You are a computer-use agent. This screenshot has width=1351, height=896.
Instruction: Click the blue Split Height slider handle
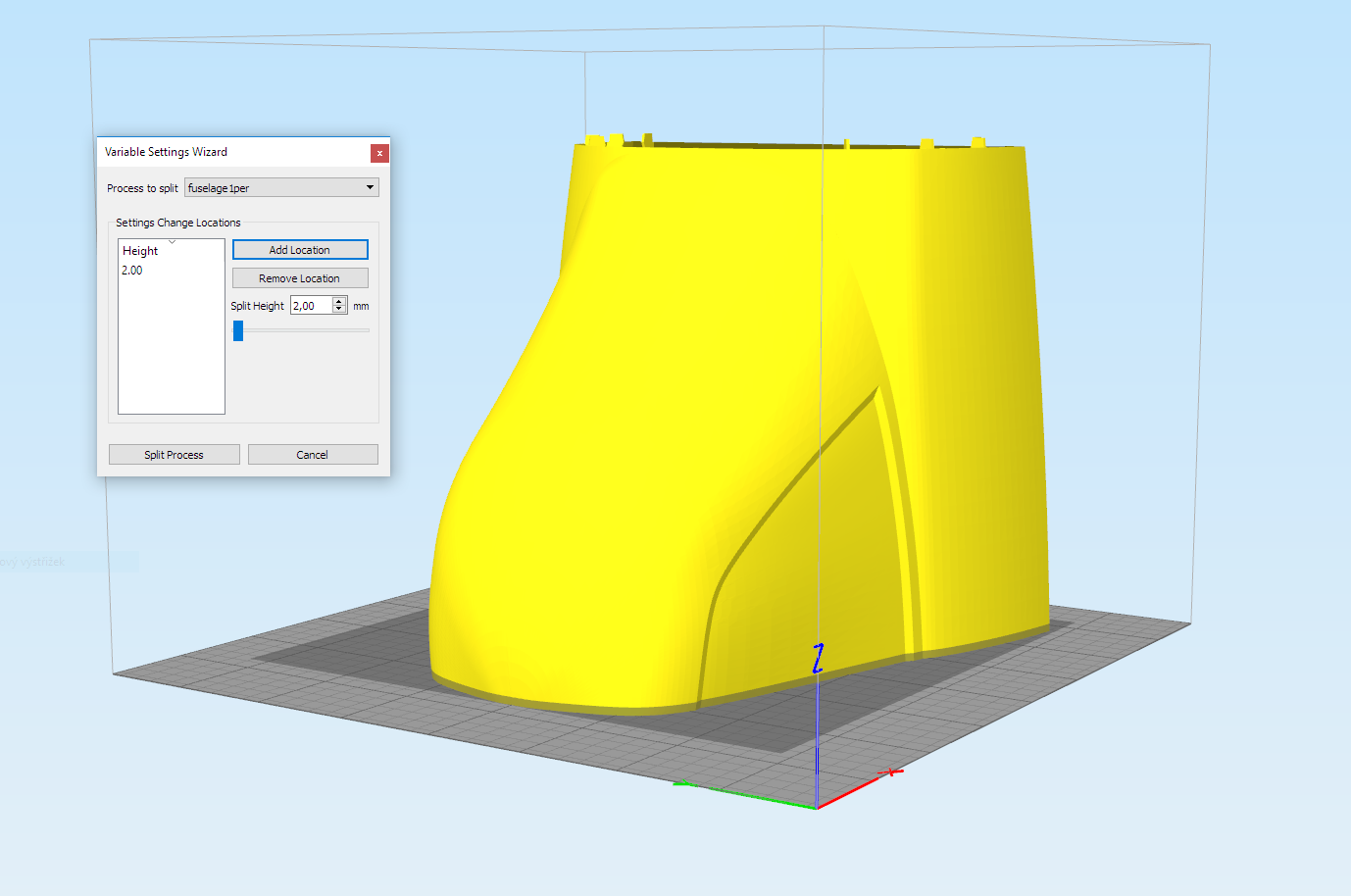click(238, 331)
